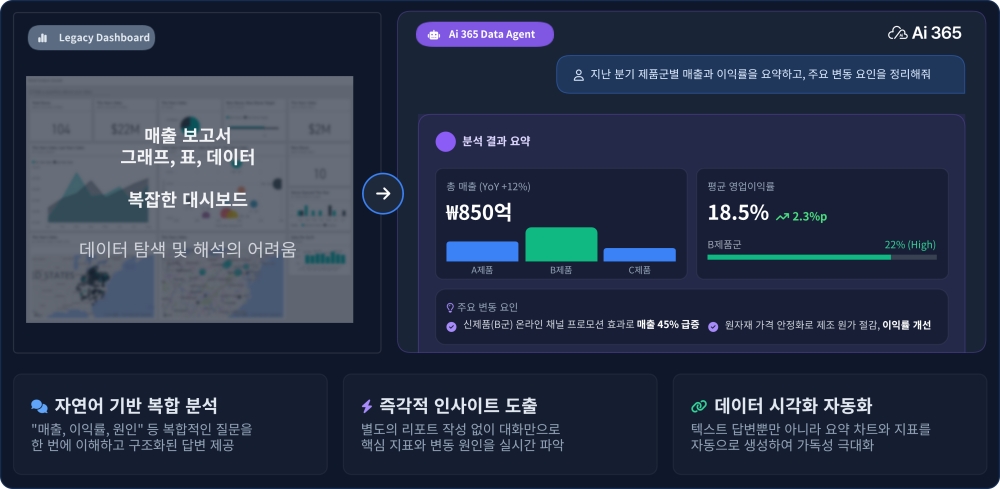Screen dimensions: 1000x489
Task: Click the Ai 365 cloud logo icon
Action: point(897,33)
